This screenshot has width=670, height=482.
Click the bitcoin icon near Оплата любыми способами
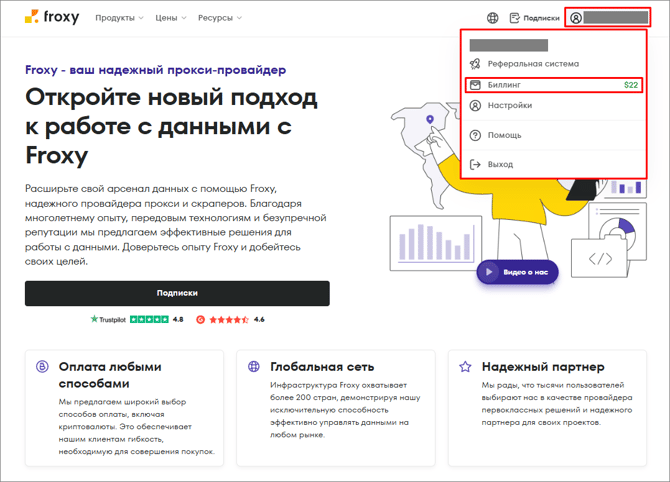click(x=42, y=367)
